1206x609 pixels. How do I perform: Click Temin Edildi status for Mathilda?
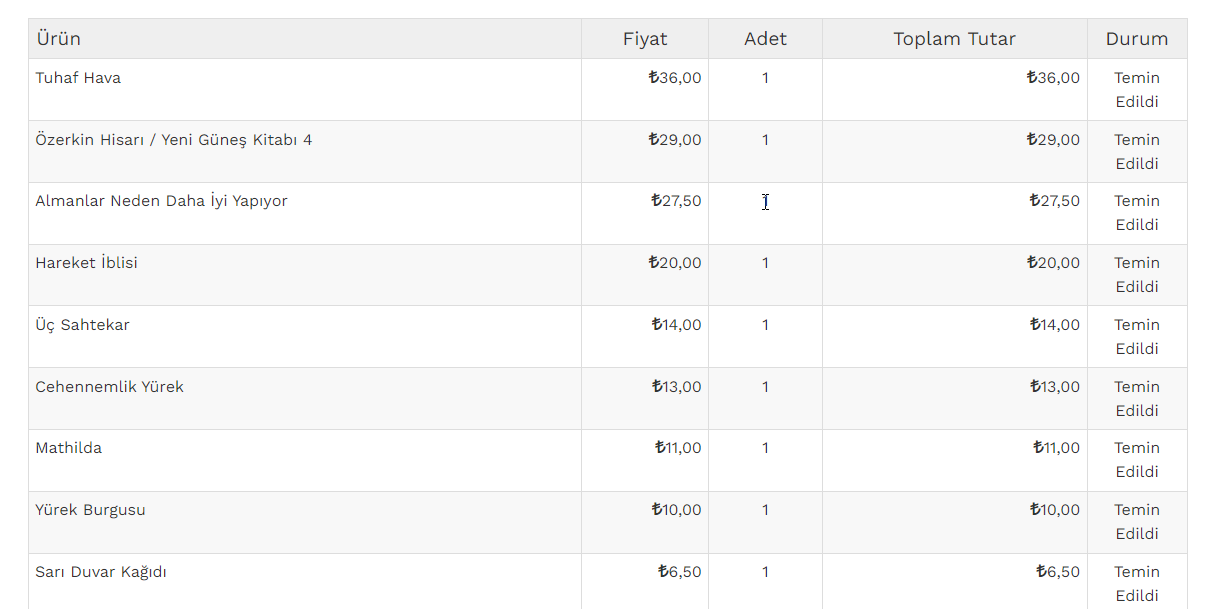click(x=1137, y=460)
